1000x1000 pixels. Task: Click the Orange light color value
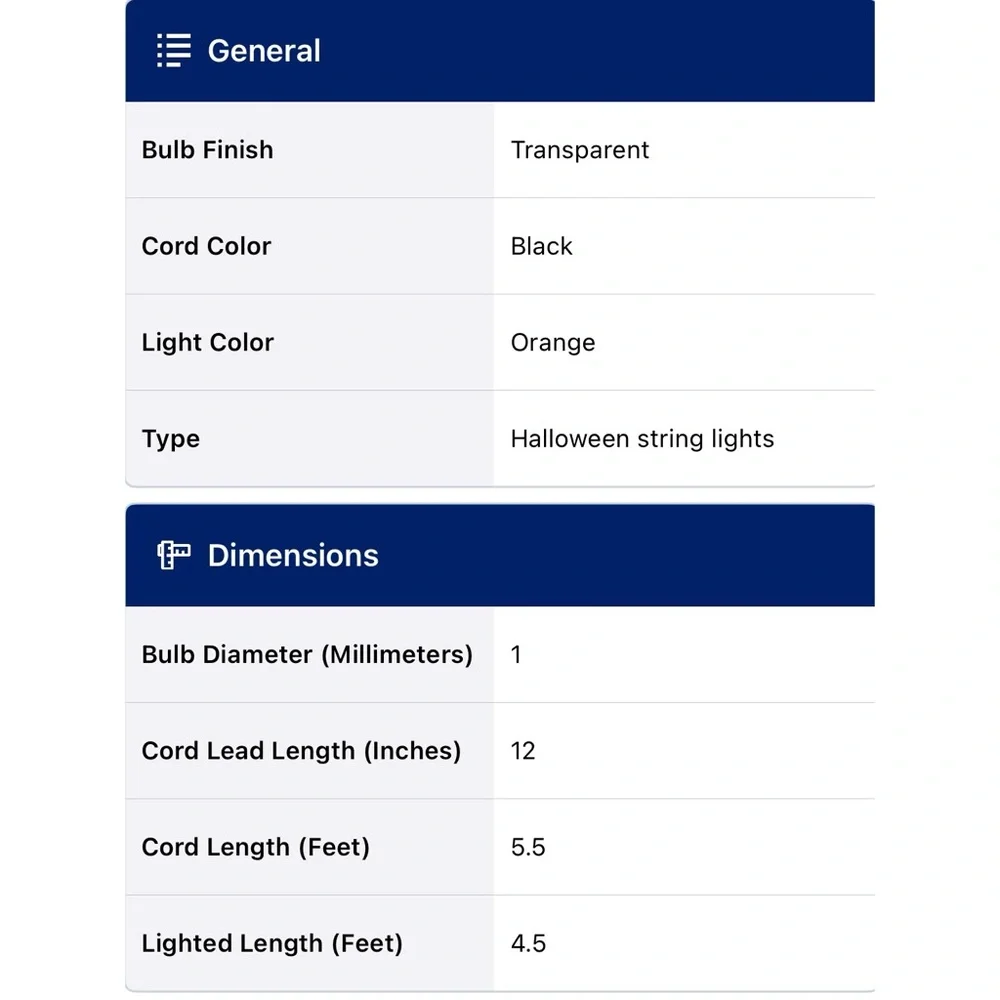553,342
